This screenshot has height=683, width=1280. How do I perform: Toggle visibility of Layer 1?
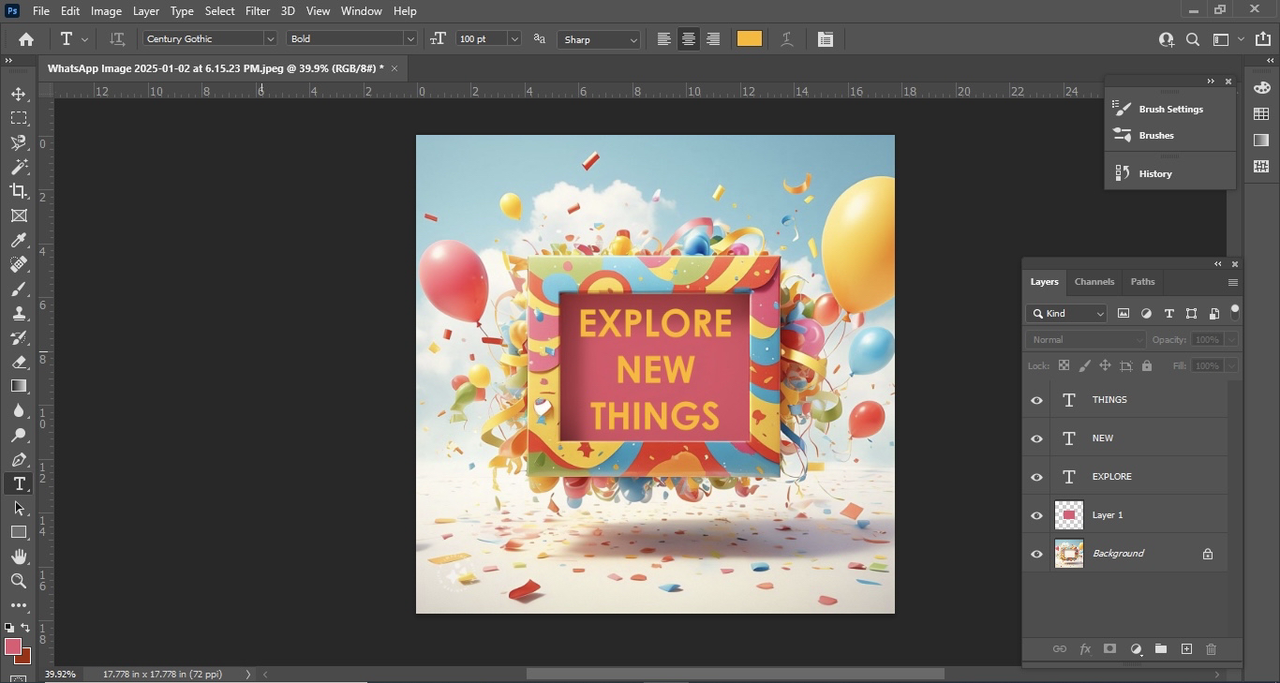pos(1037,515)
